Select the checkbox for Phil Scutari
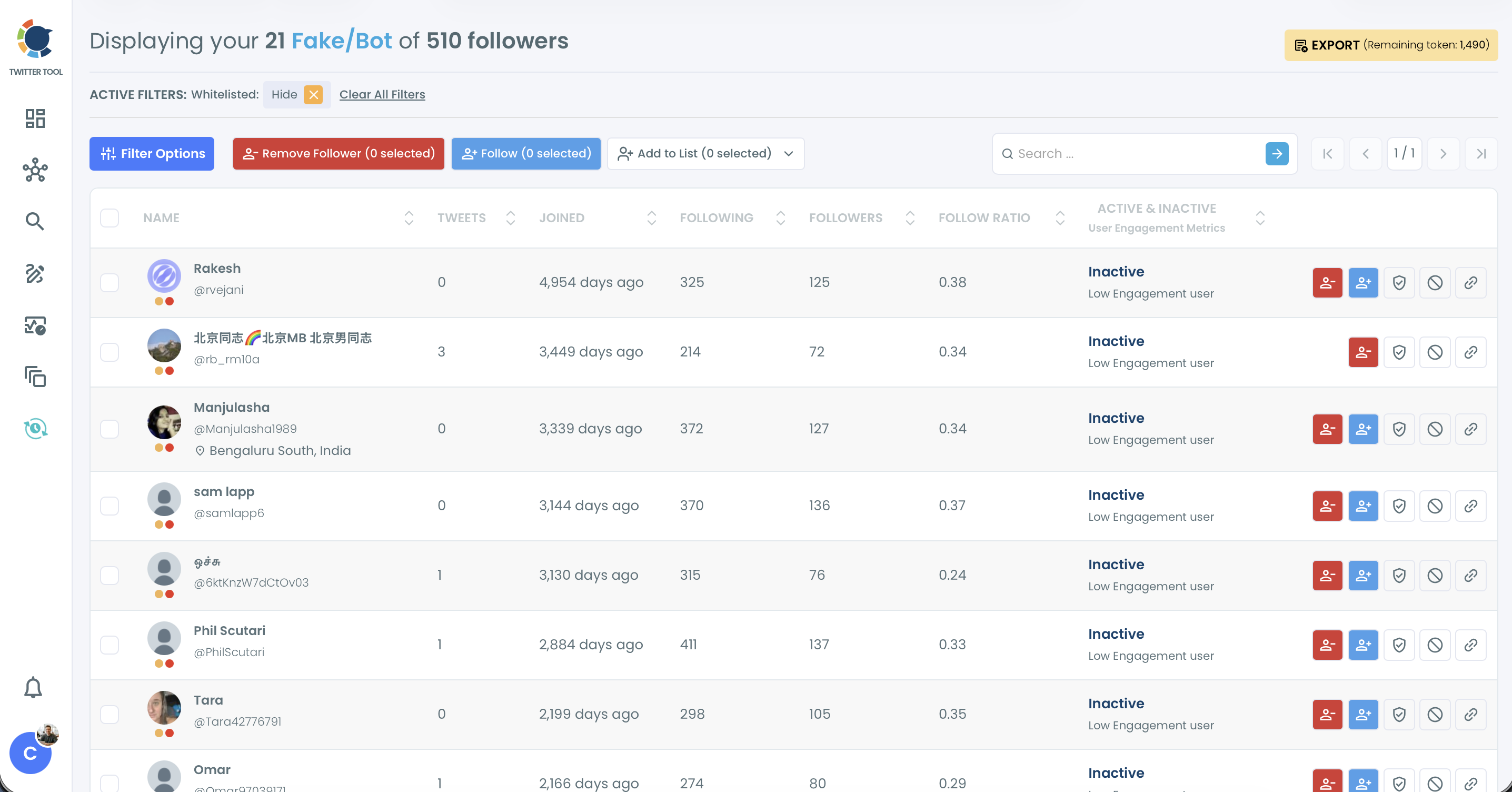The image size is (1512, 792). [109, 645]
